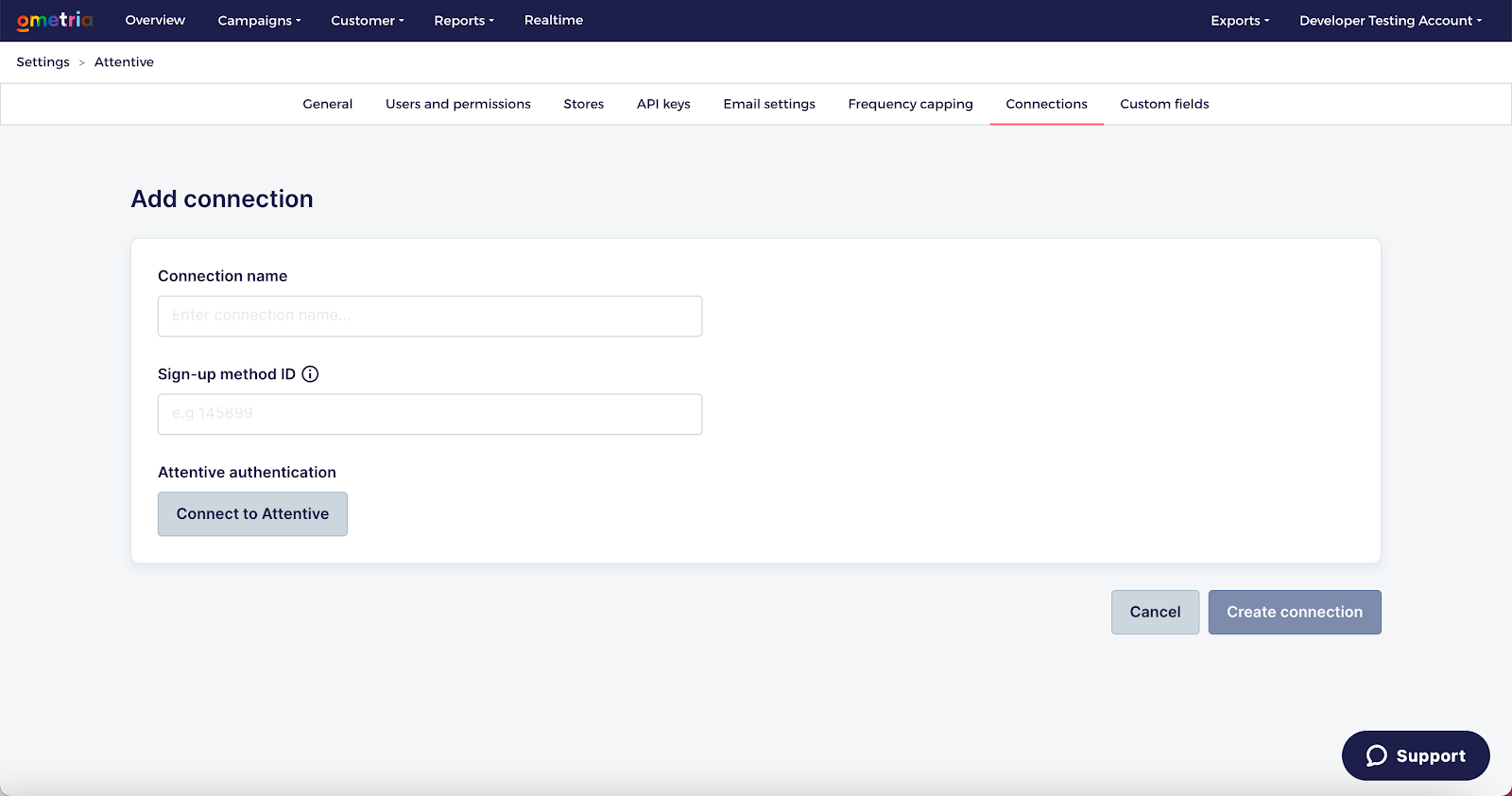The image size is (1512, 796).
Task: Cancel adding the connection
Action: tap(1155, 613)
